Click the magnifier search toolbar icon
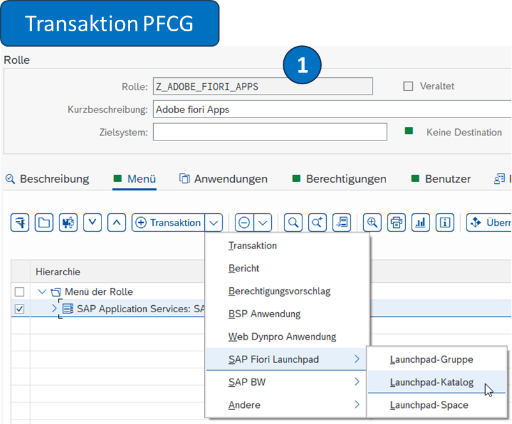The width and height of the screenshot is (512, 424). (x=293, y=222)
